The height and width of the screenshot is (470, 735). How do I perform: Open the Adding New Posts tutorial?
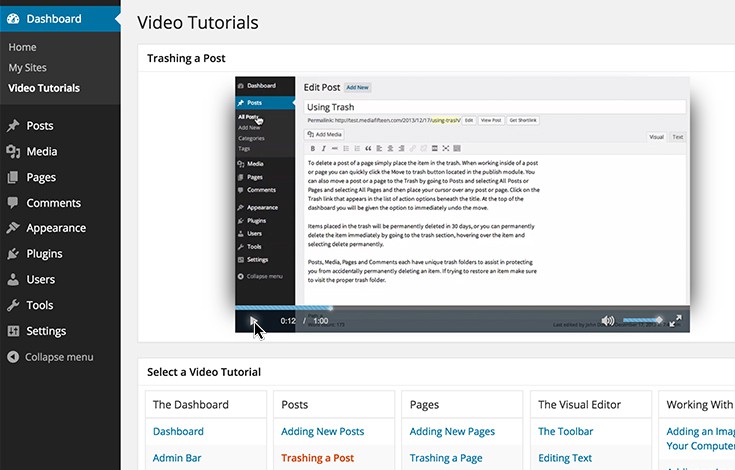click(x=322, y=431)
